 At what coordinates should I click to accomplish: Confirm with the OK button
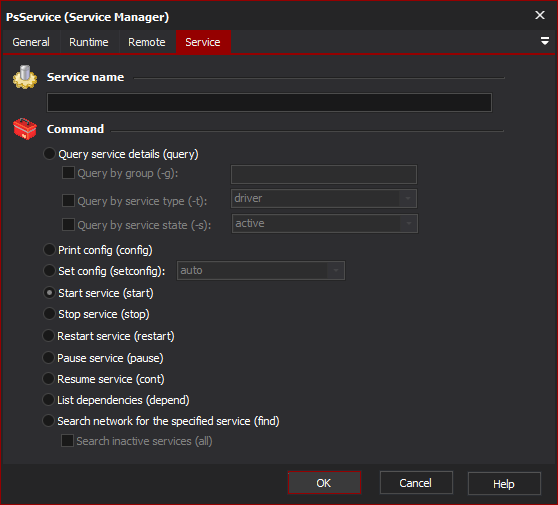[x=324, y=483]
